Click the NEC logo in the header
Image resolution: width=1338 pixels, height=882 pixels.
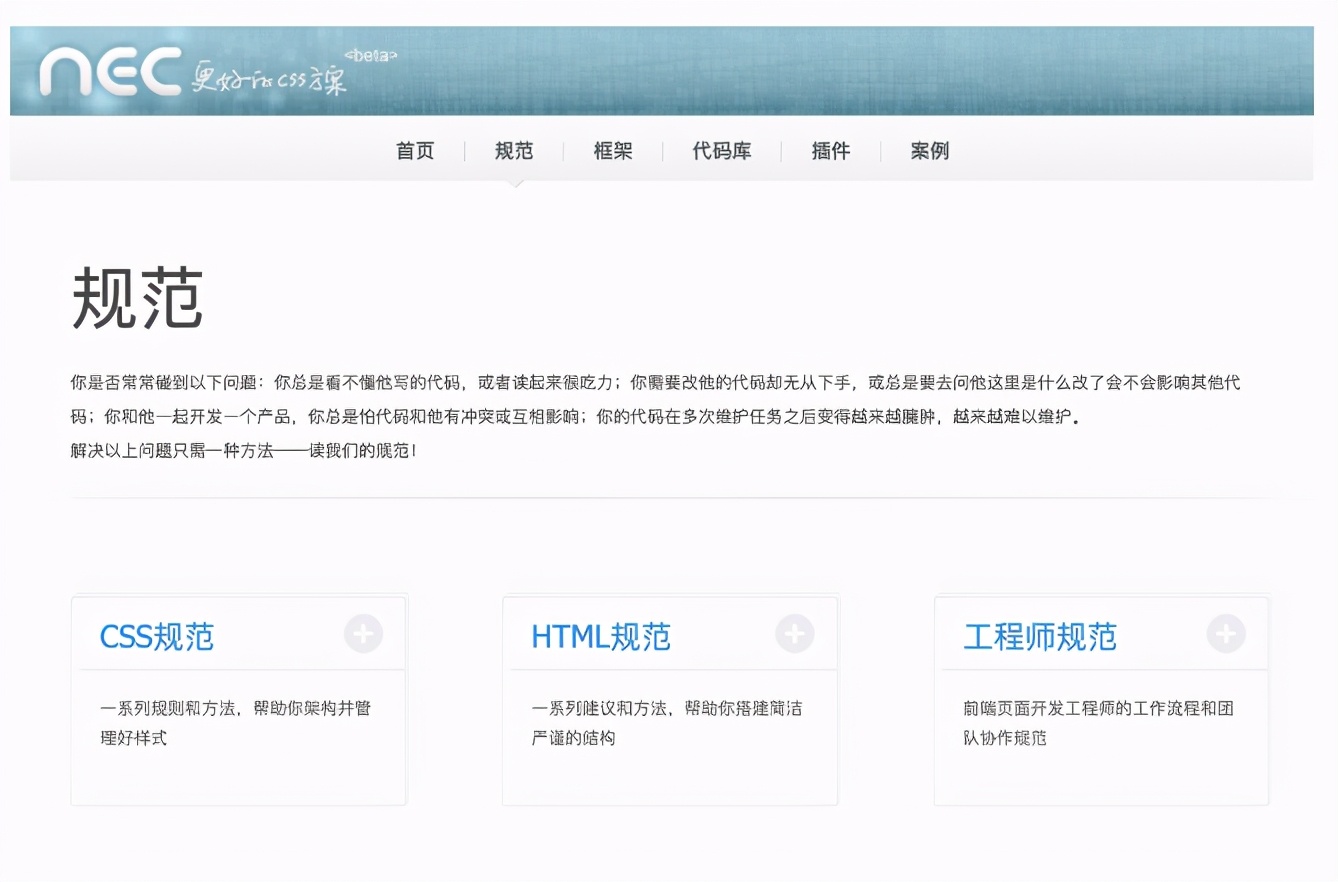tap(111, 72)
